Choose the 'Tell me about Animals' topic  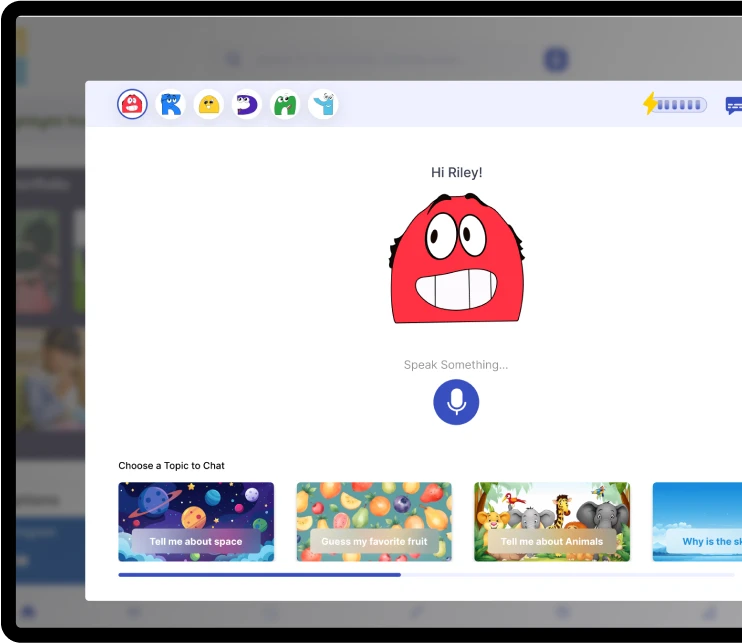coord(552,522)
